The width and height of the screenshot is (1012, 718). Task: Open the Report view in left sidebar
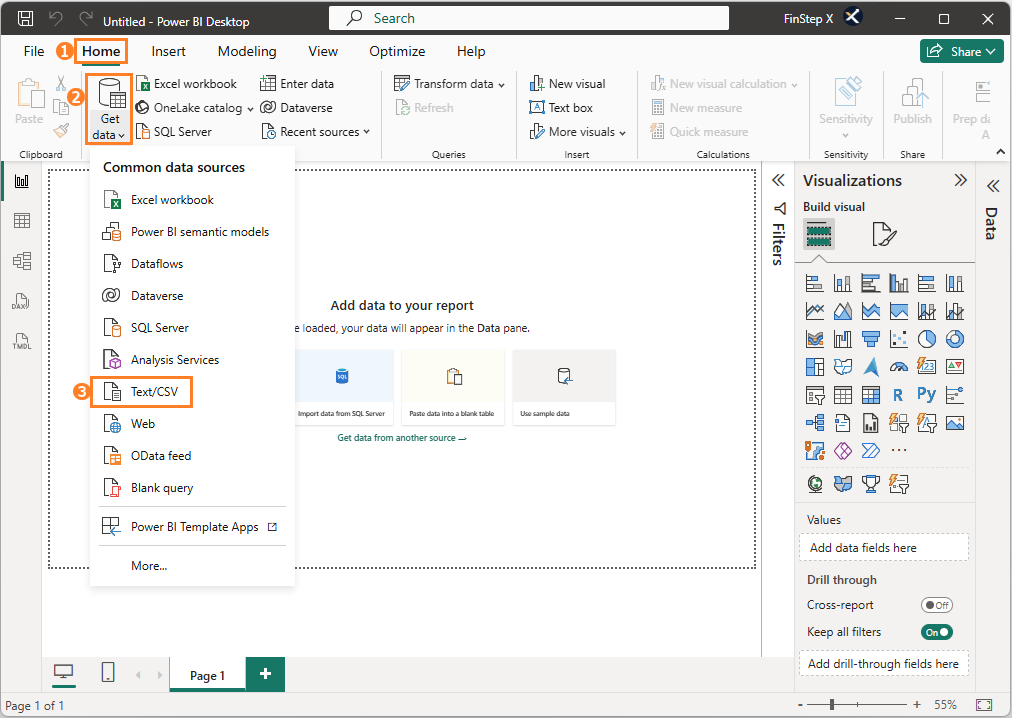pyautogui.click(x=21, y=181)
